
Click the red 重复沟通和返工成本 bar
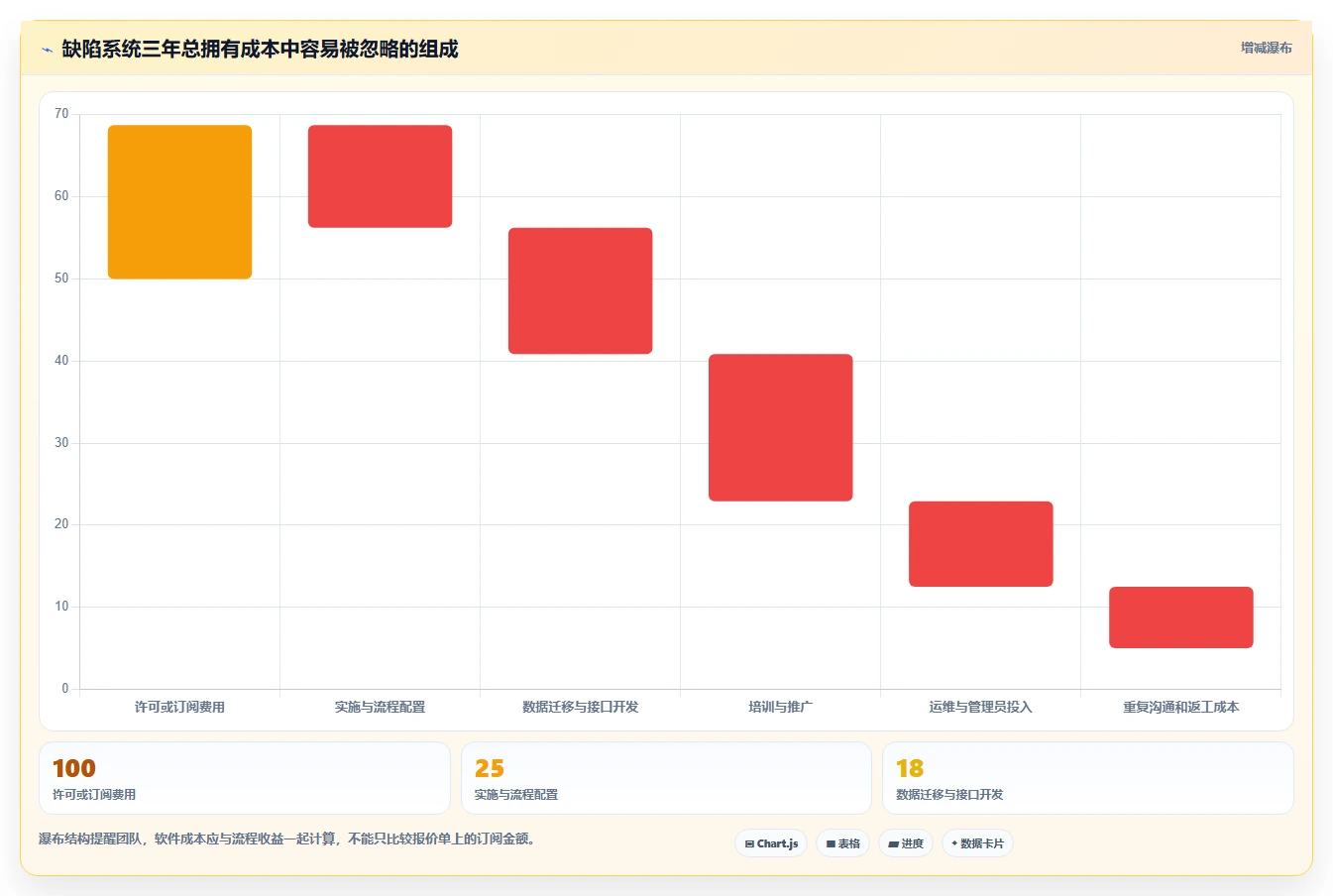[1180, 617]
